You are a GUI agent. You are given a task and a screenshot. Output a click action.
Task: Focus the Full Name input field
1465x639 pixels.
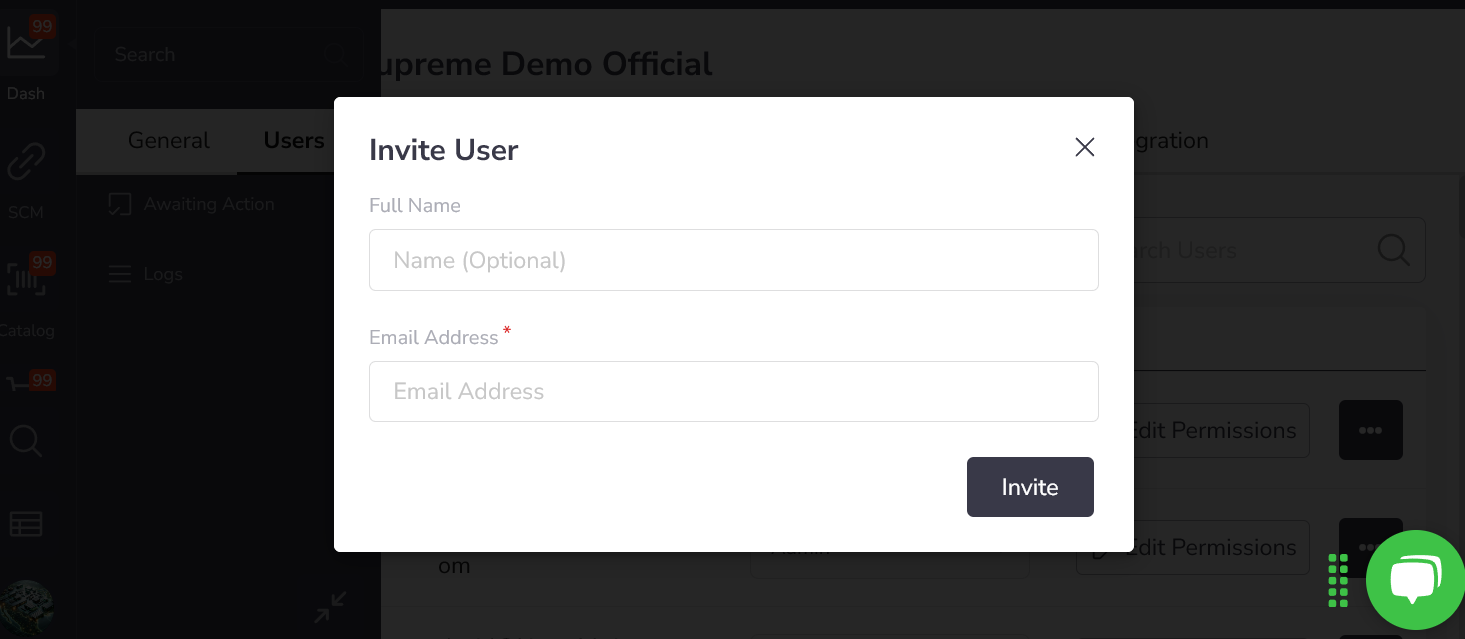pos(734,260)
